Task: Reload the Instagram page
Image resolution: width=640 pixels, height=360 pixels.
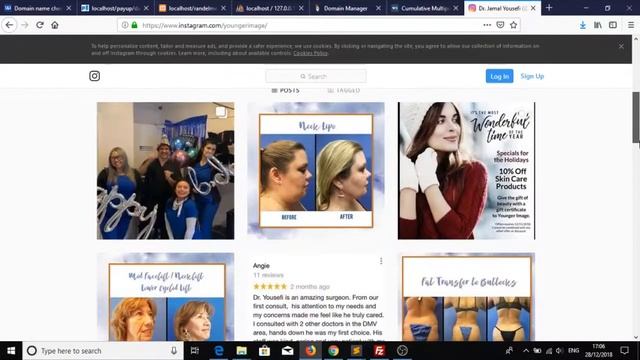Action: click(40, 25)
